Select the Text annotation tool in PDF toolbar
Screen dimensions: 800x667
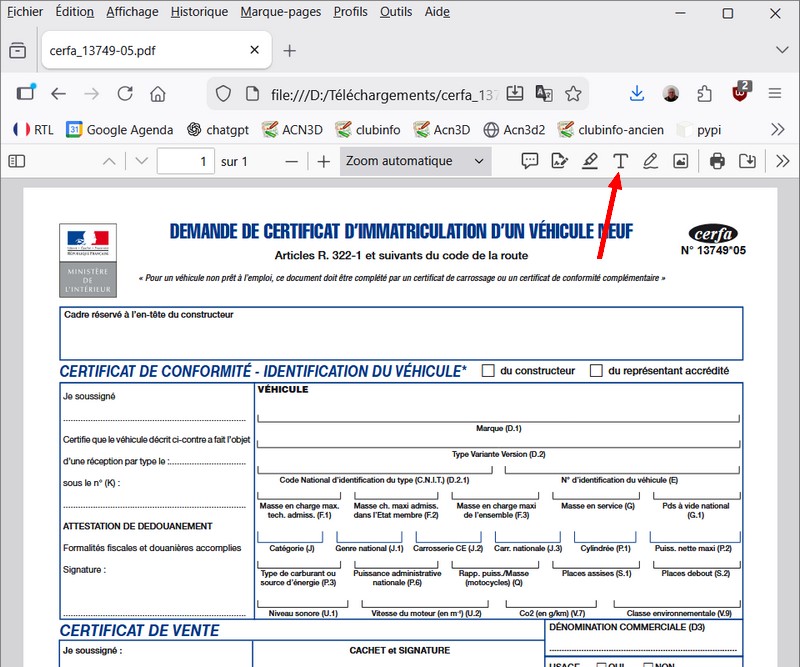coord(620,161)
